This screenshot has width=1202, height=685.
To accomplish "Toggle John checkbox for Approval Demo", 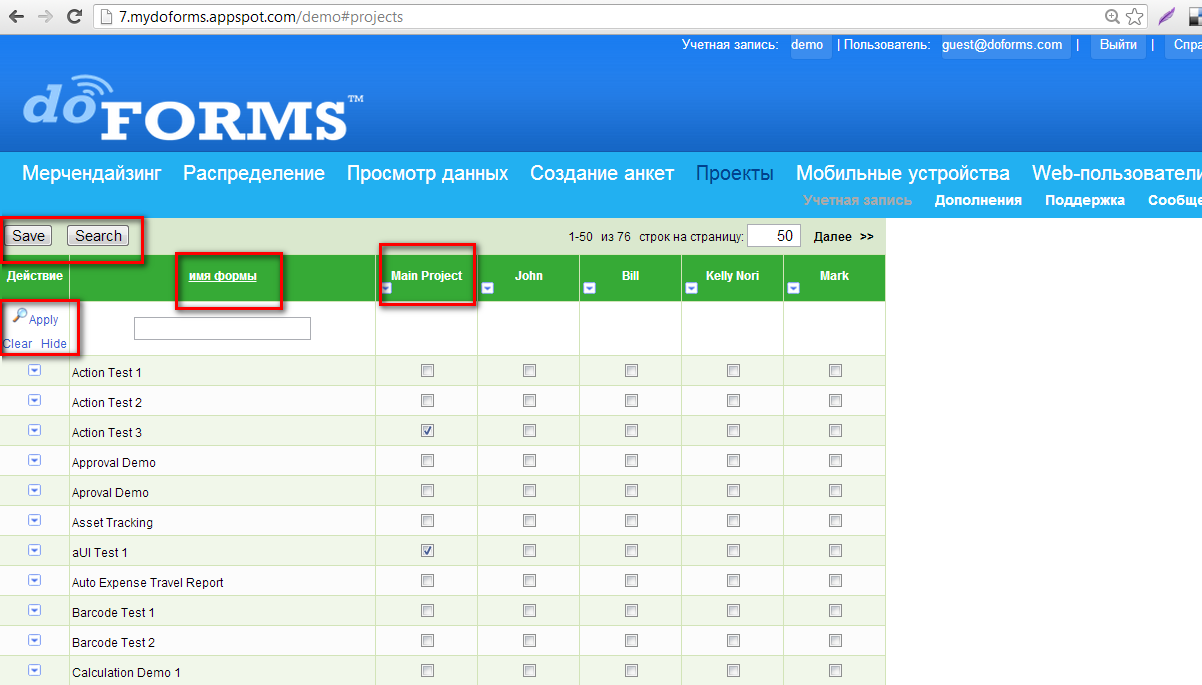I will click(x=529, y=461).
